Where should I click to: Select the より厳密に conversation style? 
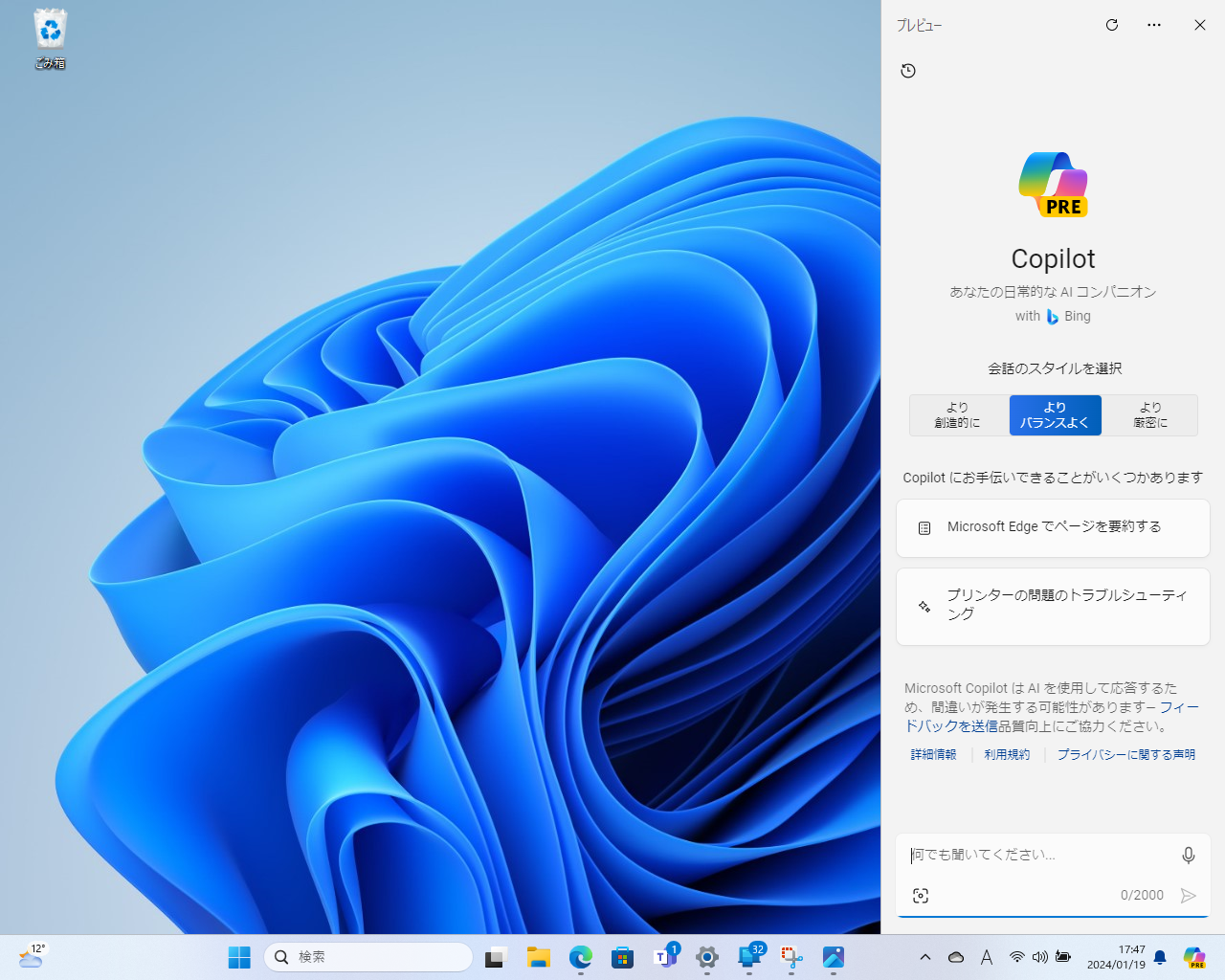(1150, 414)
